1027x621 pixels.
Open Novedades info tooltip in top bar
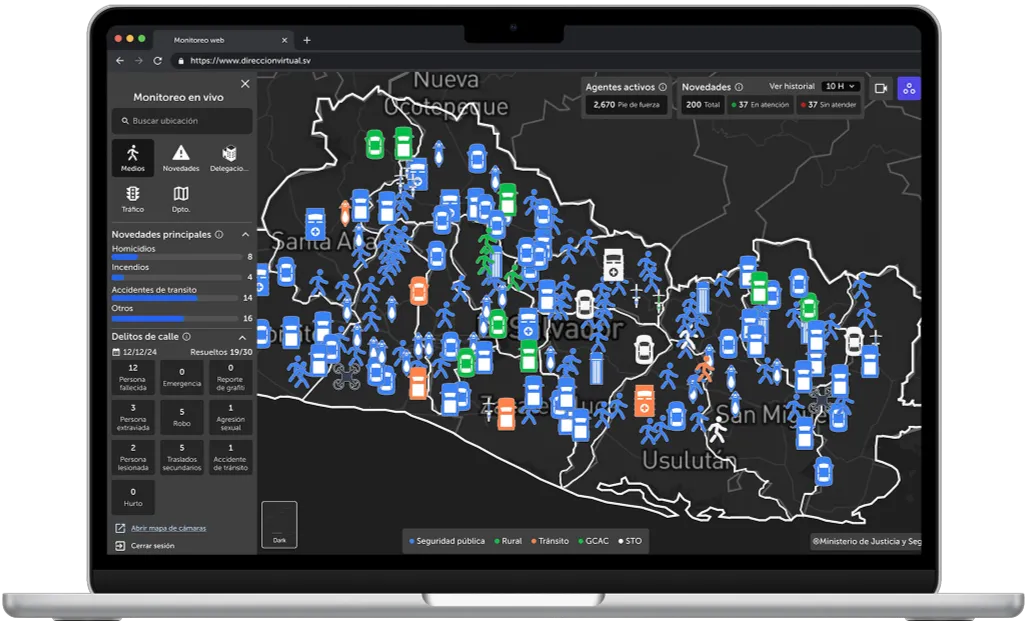pos(739,87)
